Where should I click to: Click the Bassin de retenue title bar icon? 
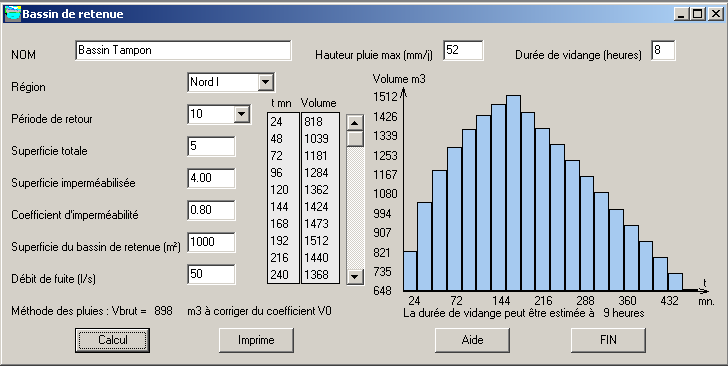click(13, 13)
